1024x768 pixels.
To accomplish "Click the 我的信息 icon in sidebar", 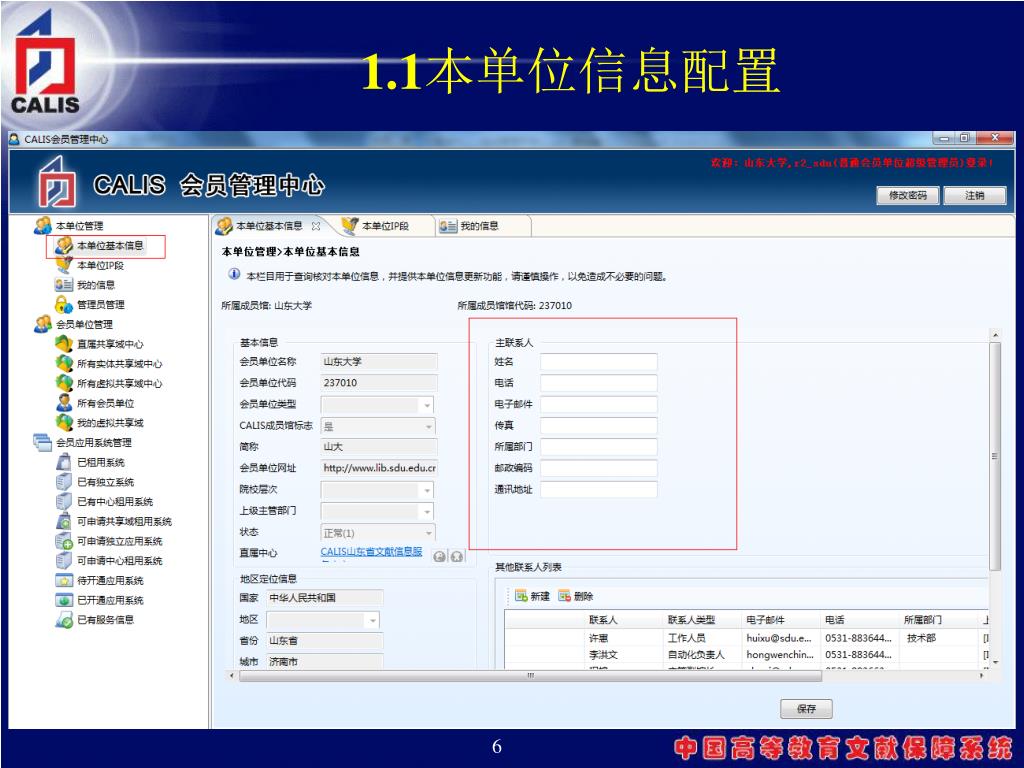I will (63, 285).
